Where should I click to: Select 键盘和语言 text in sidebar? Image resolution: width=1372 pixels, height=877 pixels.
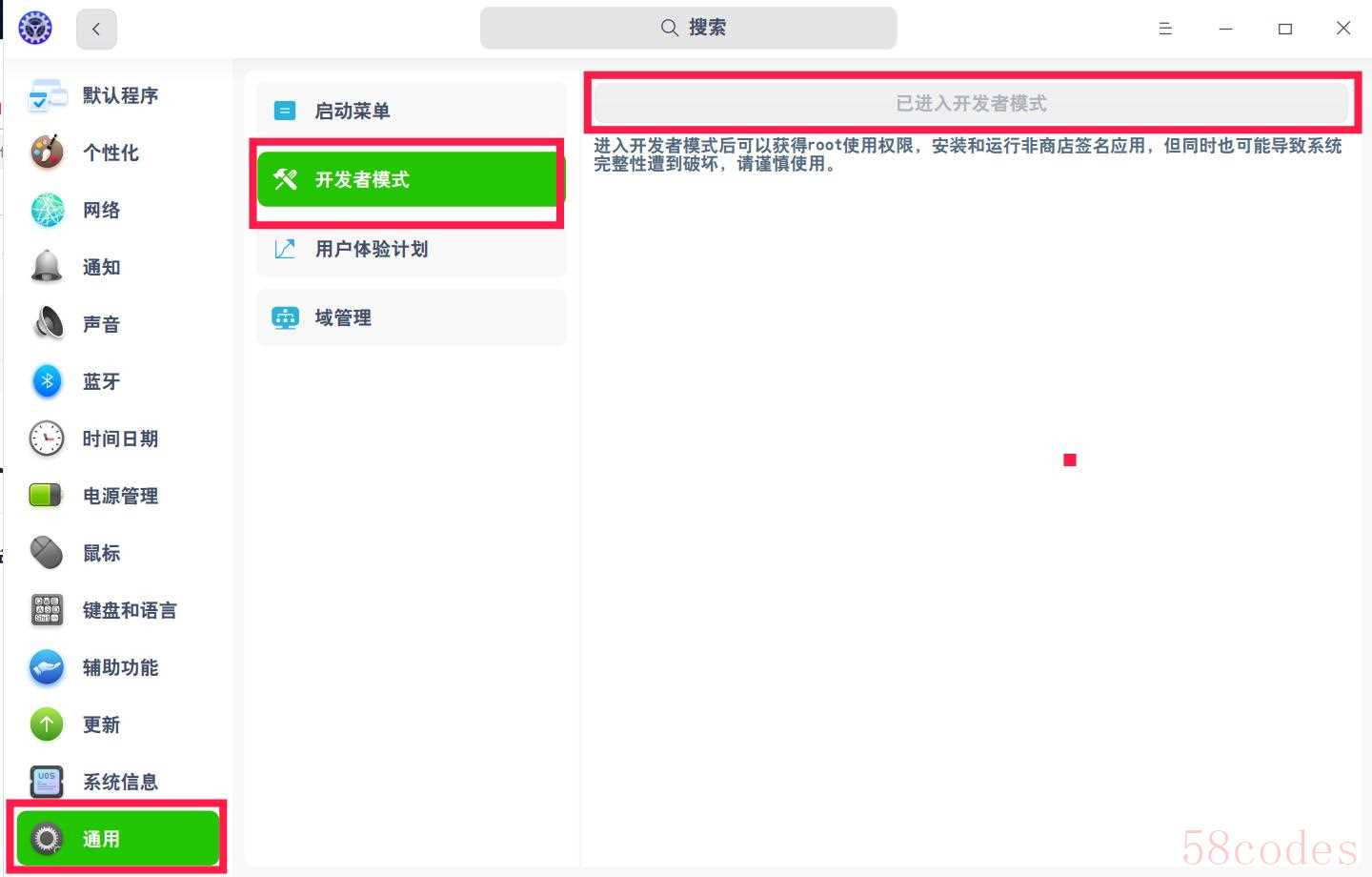[x=130, y=610]
